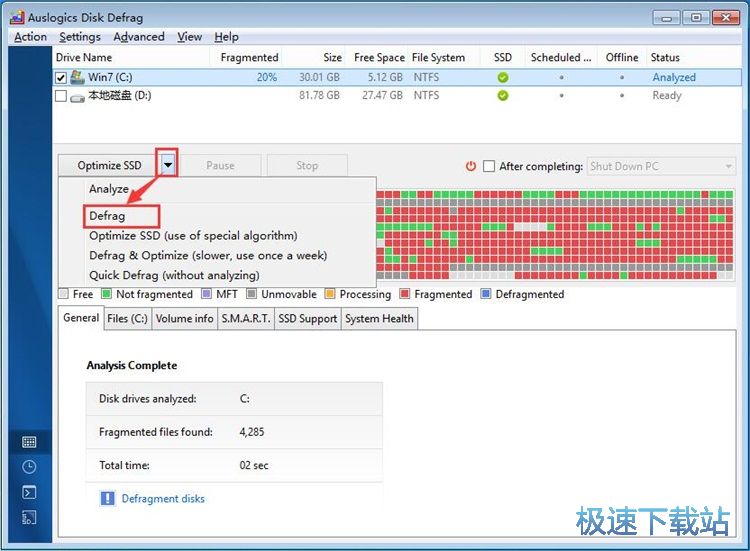This screenshot has width=750, height=551.
Task: Click the 20% fragmented value for C:
Action: click(x=267, y=77)
